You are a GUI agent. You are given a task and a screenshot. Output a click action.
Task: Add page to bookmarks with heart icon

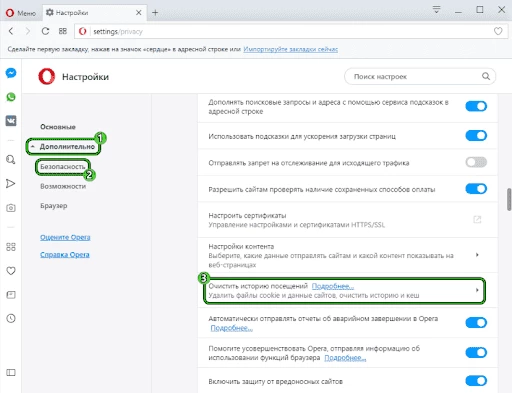pos(498,31)
